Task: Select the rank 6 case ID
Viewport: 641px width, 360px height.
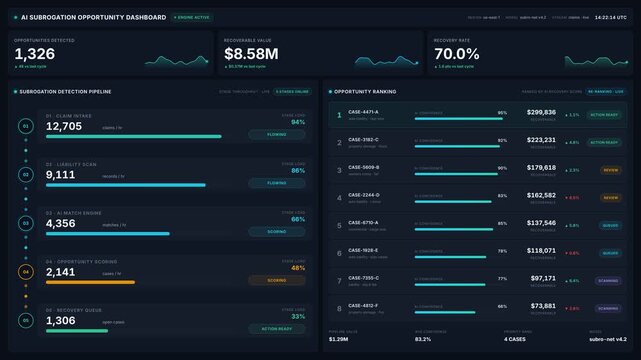Action: coord(363,250)
